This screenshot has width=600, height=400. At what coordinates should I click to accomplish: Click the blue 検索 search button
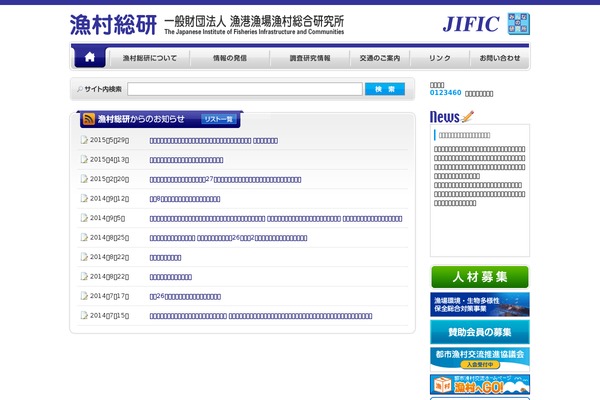(385, 89)
